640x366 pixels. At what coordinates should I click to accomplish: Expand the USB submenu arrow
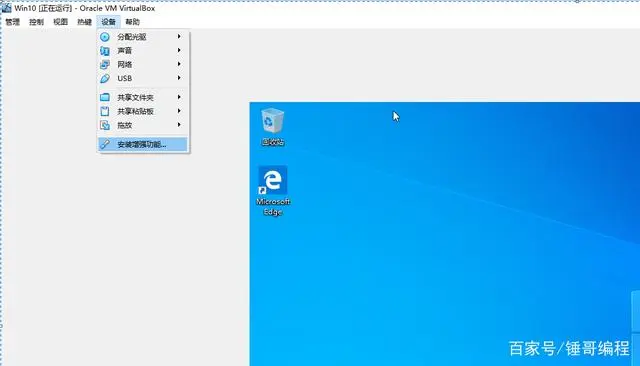coord(179,78)
